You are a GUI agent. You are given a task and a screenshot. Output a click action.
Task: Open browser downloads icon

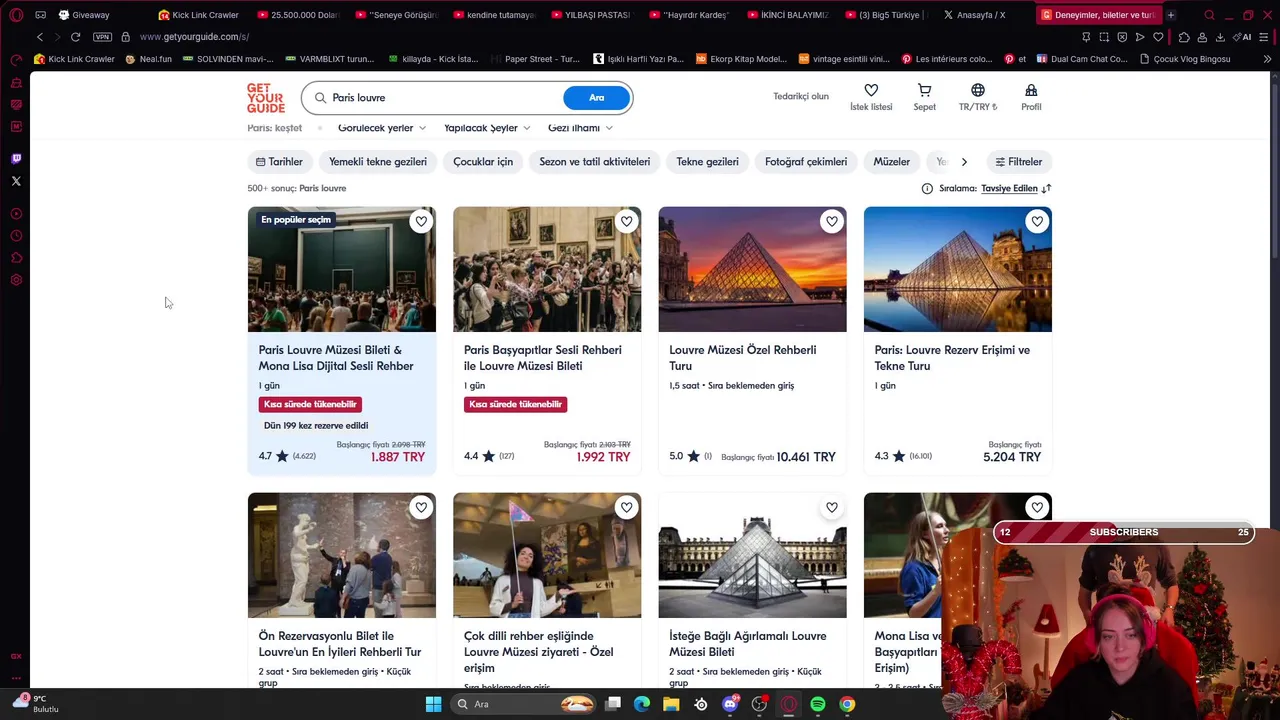(x=1220, y=37)
